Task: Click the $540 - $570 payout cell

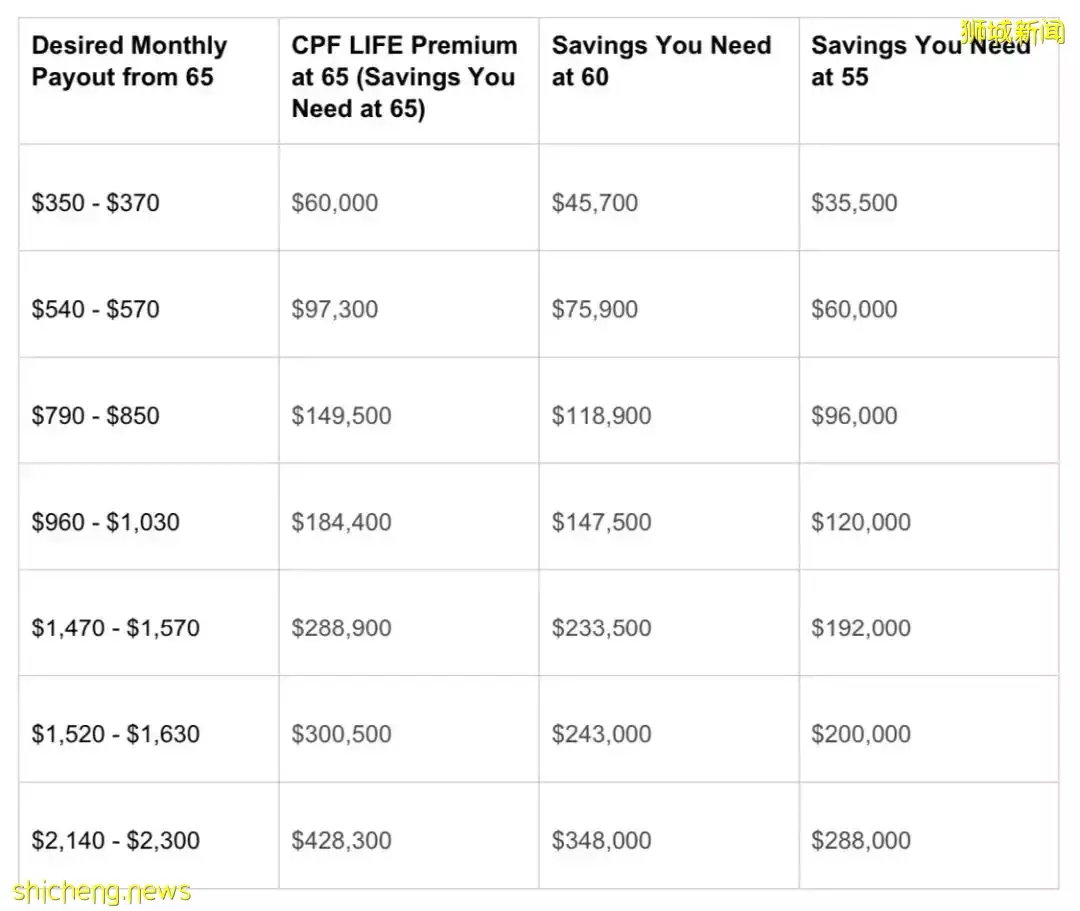Action: (95, 309)
